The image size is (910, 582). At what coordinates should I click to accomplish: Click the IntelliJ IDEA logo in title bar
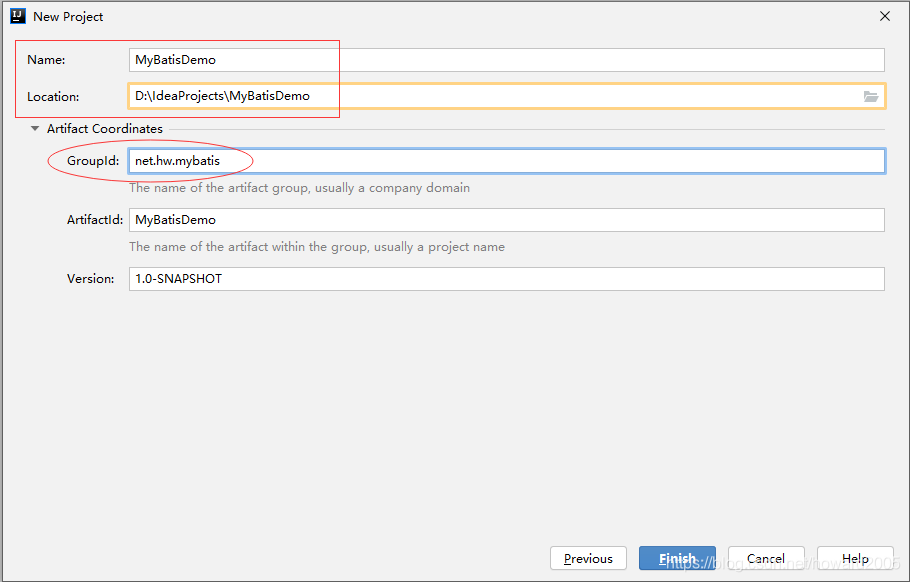18,16
